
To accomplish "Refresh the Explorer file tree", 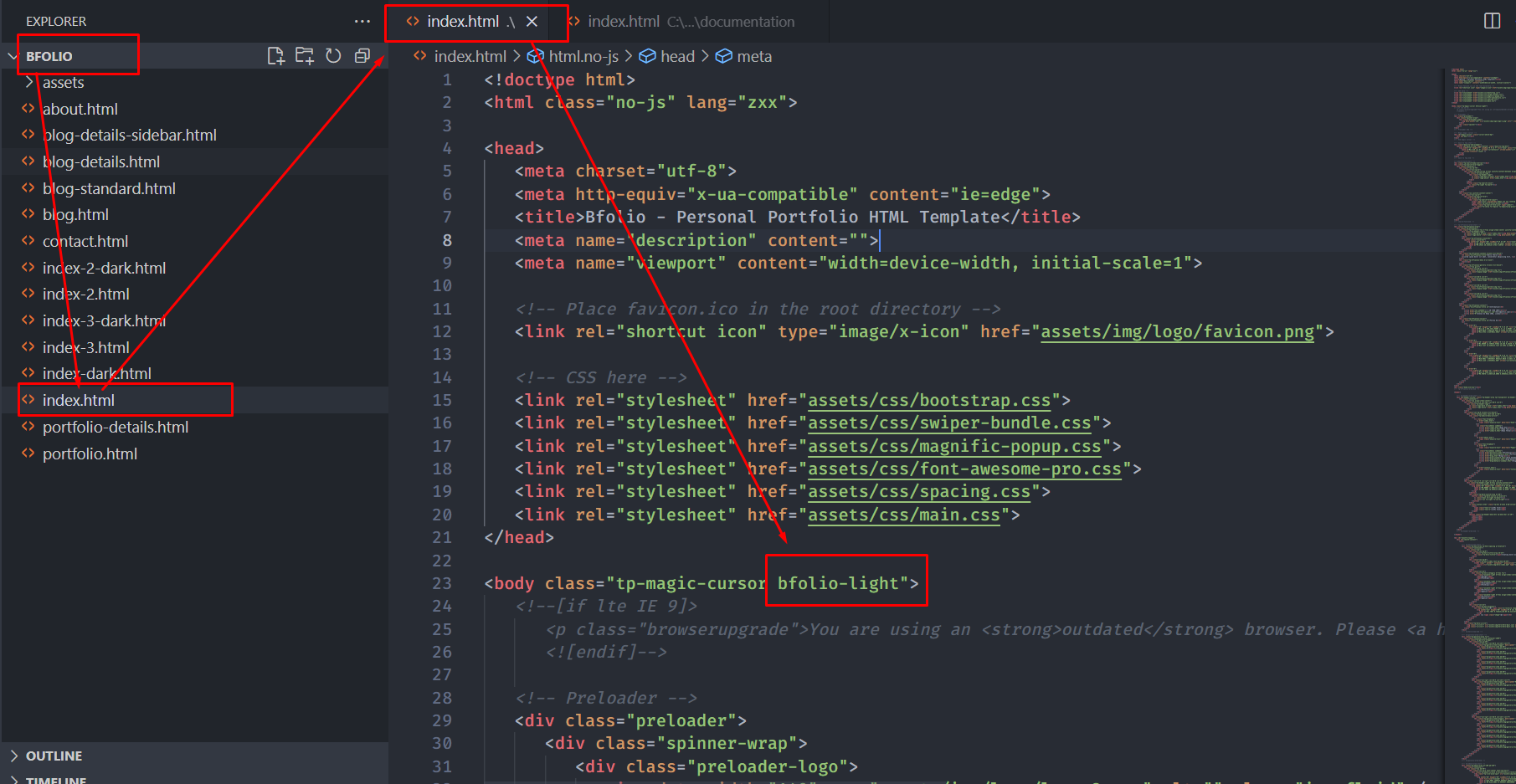I will [x=333, y=56].
